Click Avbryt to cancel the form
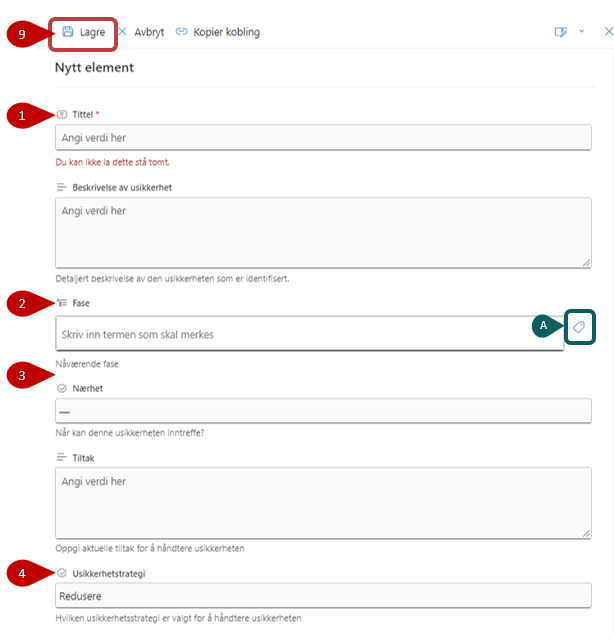The image size is (614, 643). coord(141,32)
